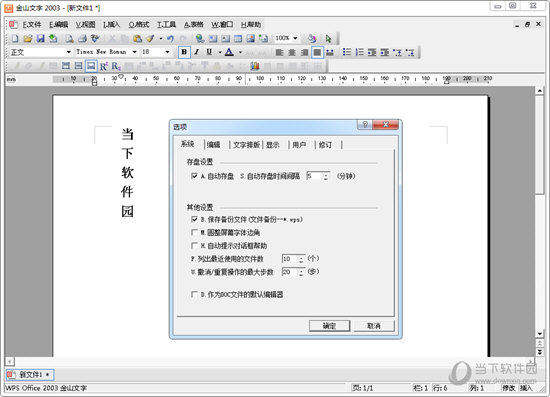The height and width of the screenshot is (397, 550).
Task: Switch to the 文字排版 tab
Action: coord(246,144)
